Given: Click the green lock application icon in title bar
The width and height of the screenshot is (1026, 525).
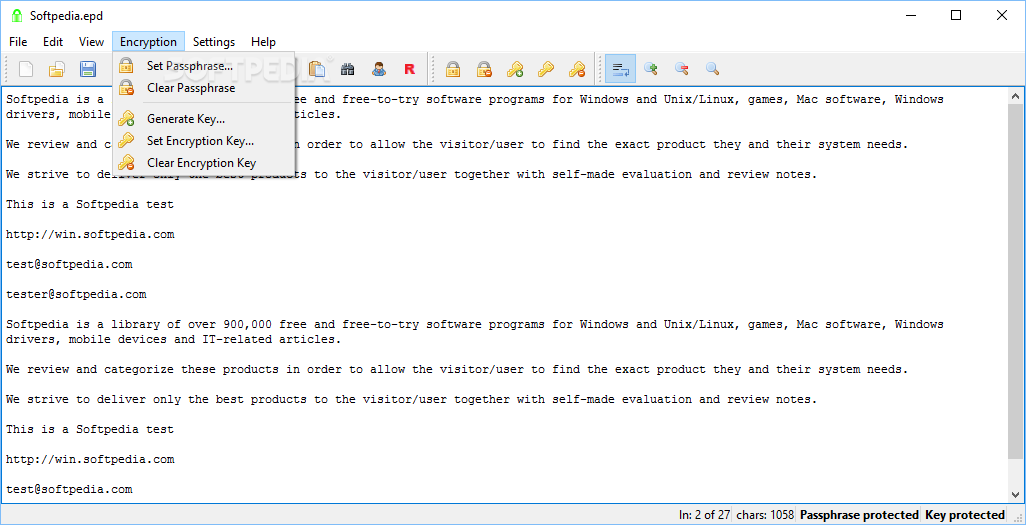Looking at the screenshot, I should pos(17,16).
